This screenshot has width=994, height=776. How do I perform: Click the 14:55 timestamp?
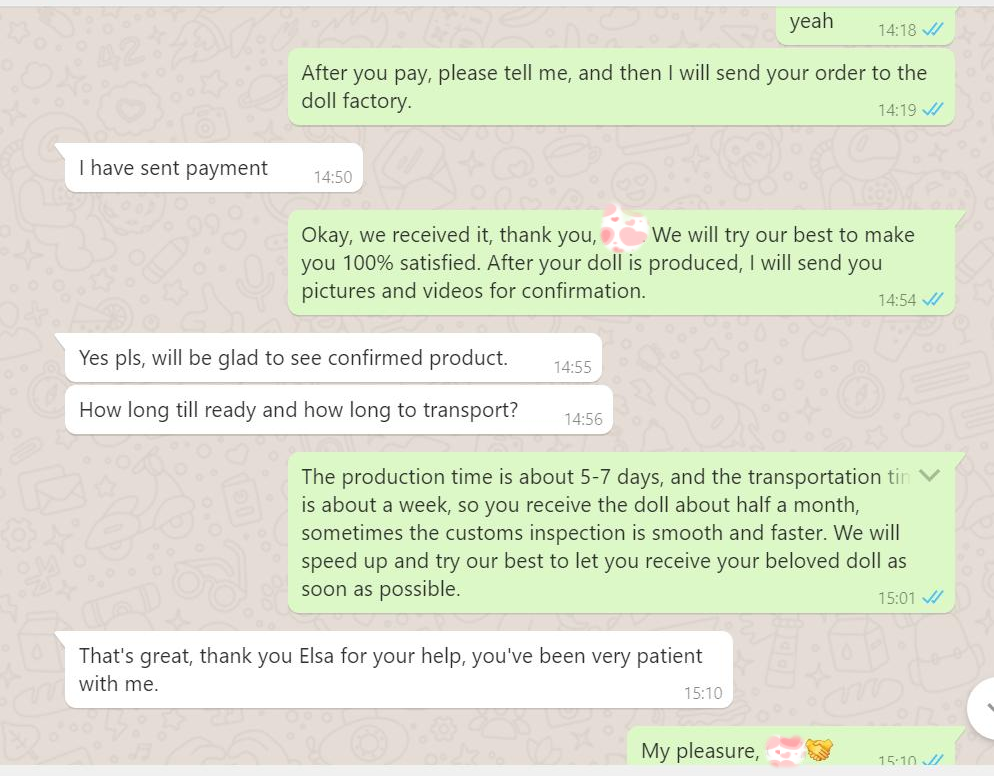point(572,367)
